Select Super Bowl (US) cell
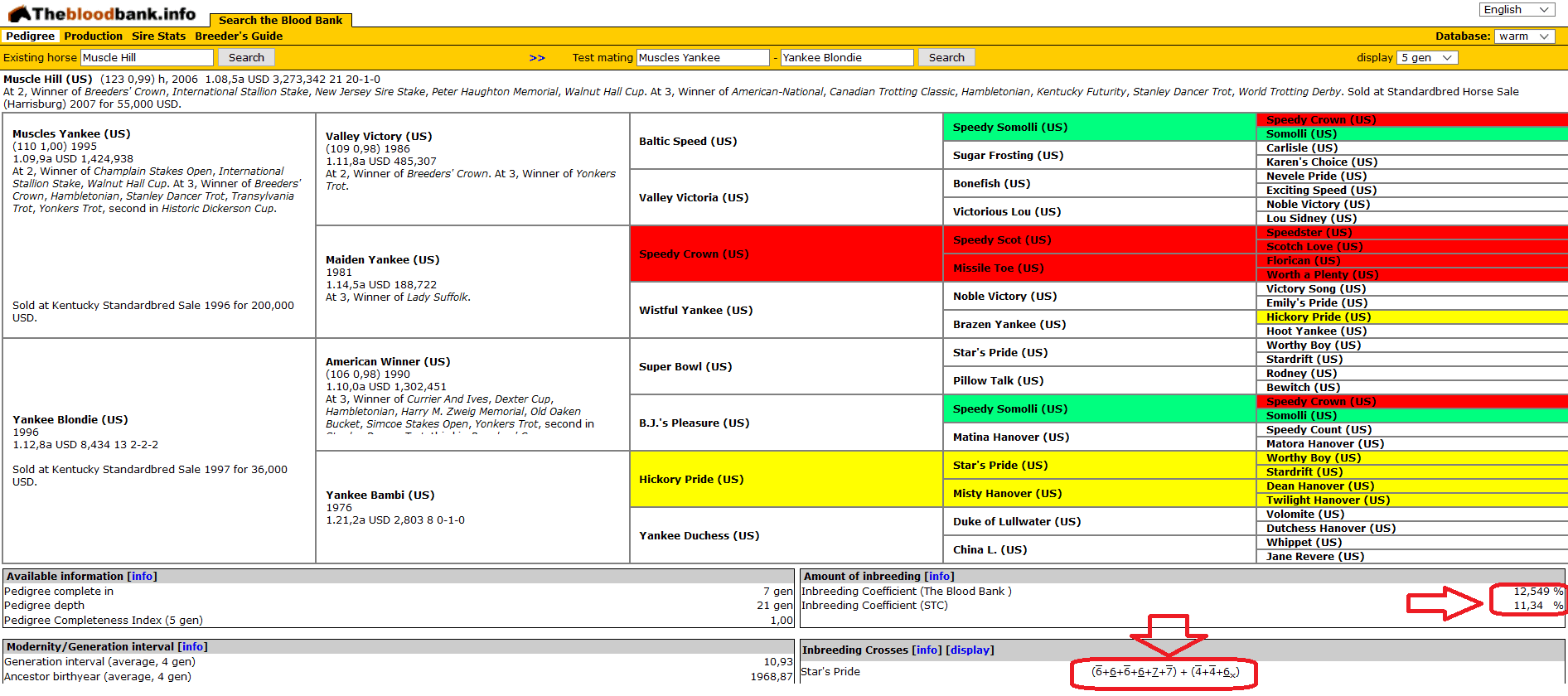The height and width of the screenshot is (696, 1568). 786,366
